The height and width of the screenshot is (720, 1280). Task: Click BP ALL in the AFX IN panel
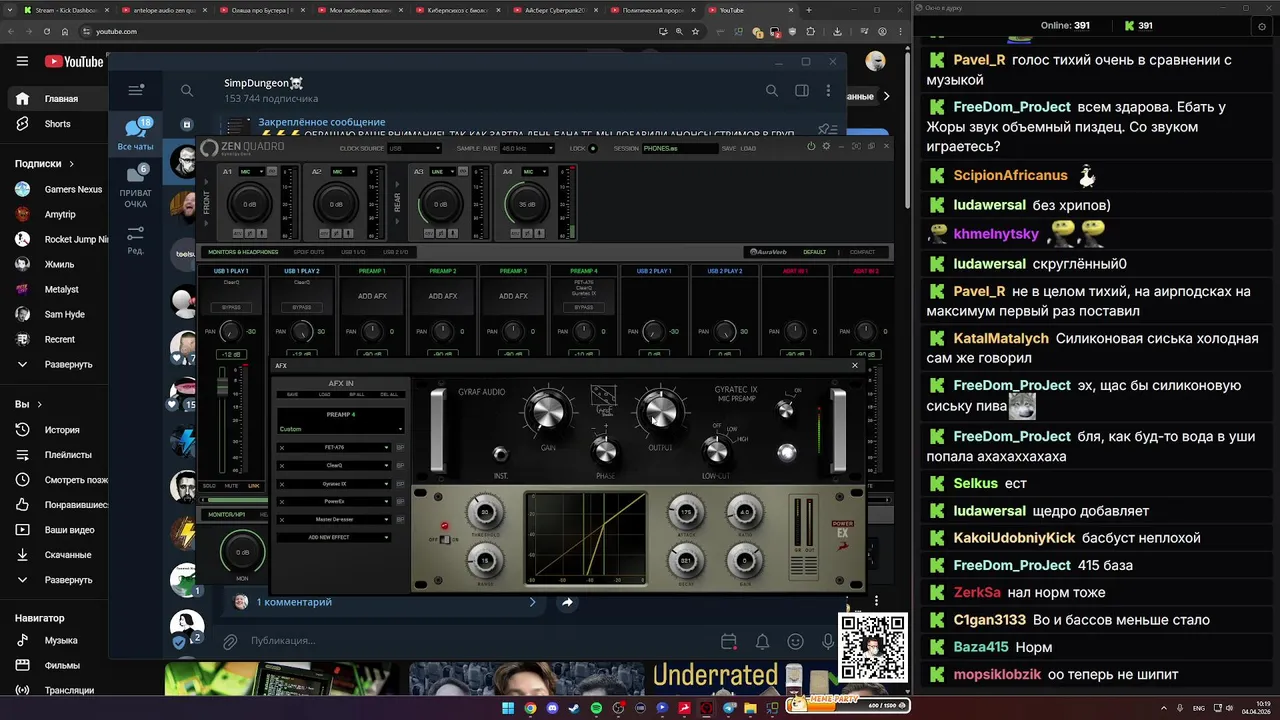point(357,394)
